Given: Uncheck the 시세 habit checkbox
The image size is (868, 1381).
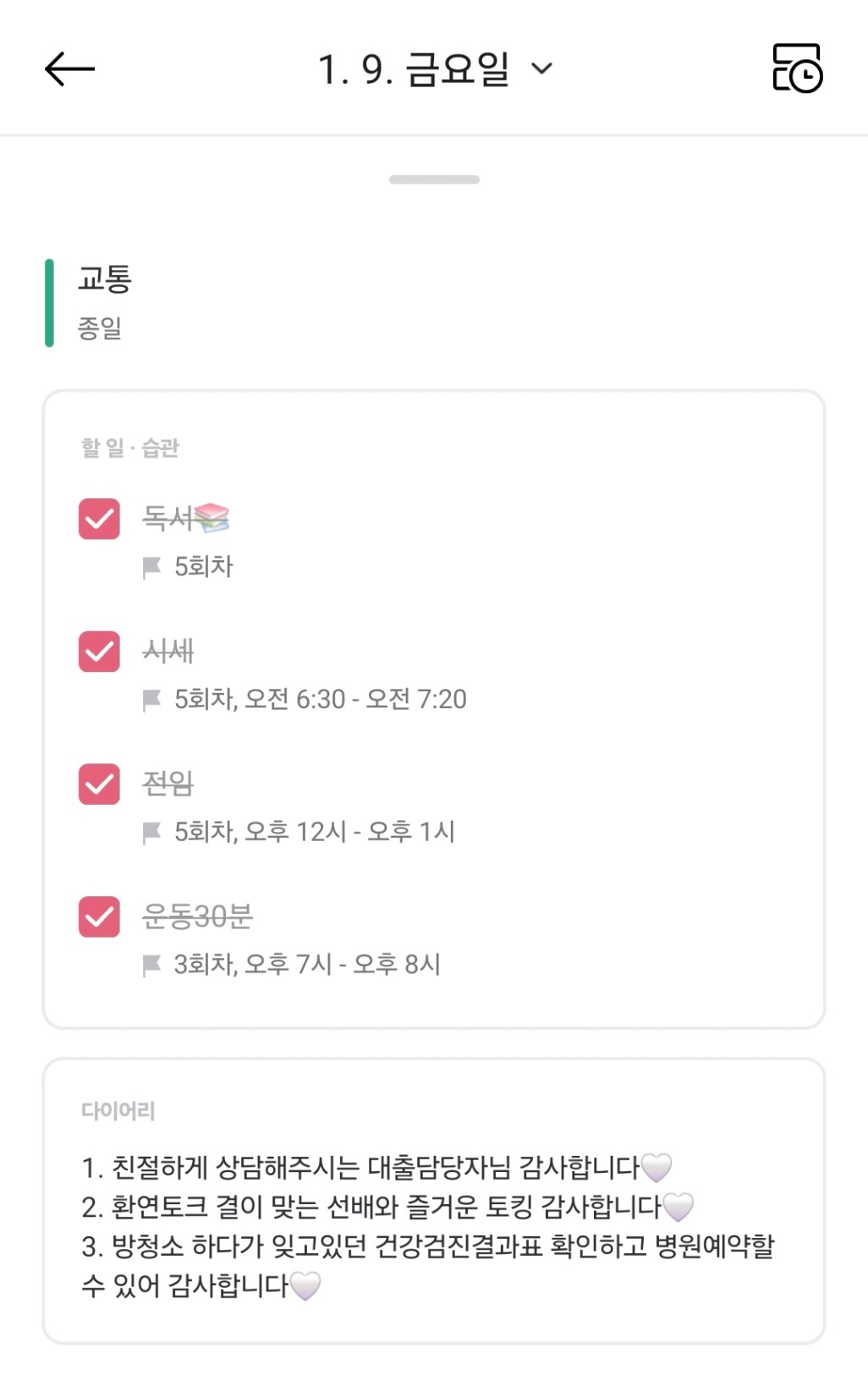Looking at the screenshot, I should [x=99, y=652].
